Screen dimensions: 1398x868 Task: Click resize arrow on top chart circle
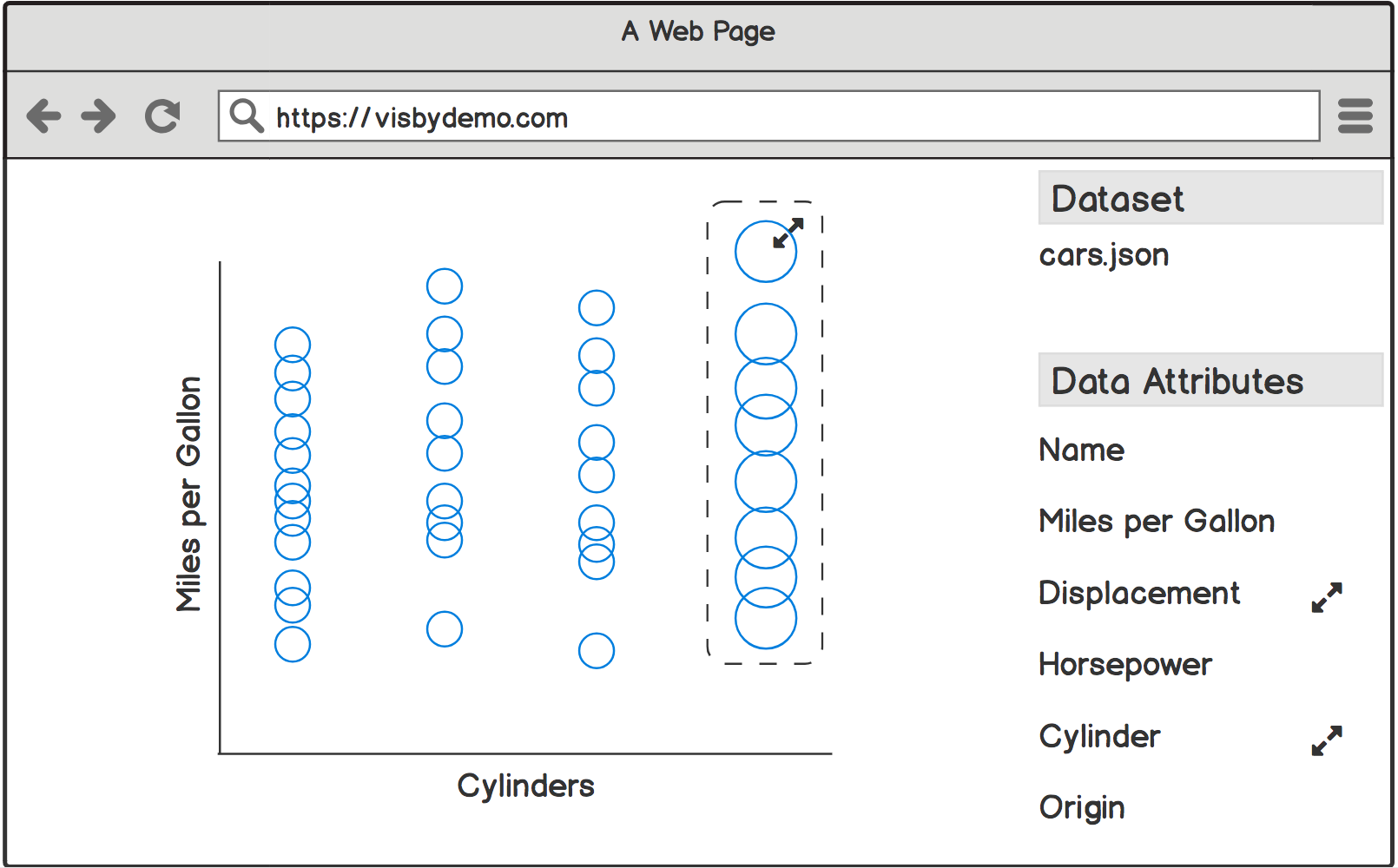pyautogui.click(x=788, y=233)
